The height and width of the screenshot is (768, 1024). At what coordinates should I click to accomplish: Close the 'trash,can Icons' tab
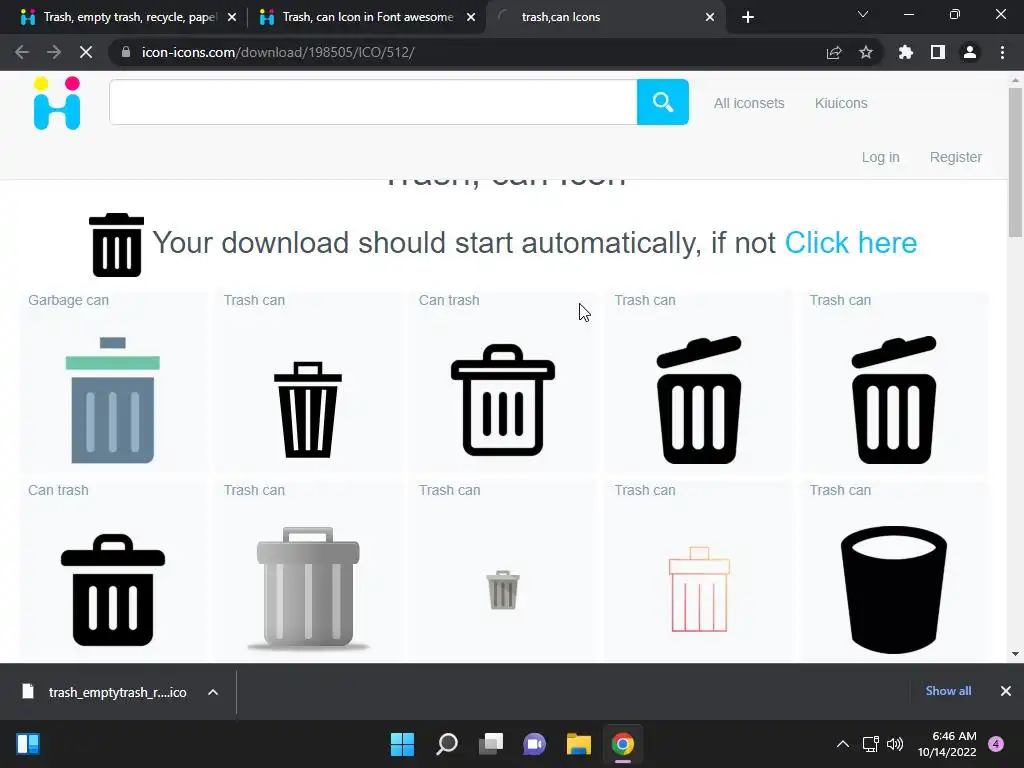click(x=710, y=17)
